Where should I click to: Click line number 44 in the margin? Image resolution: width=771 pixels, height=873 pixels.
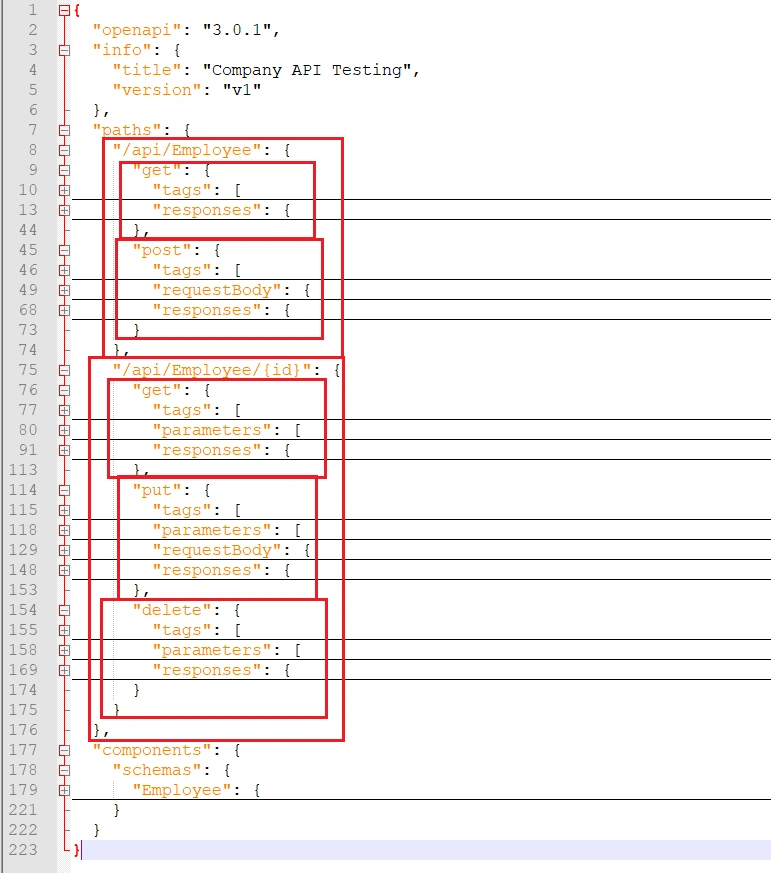[x=28, y=230]
